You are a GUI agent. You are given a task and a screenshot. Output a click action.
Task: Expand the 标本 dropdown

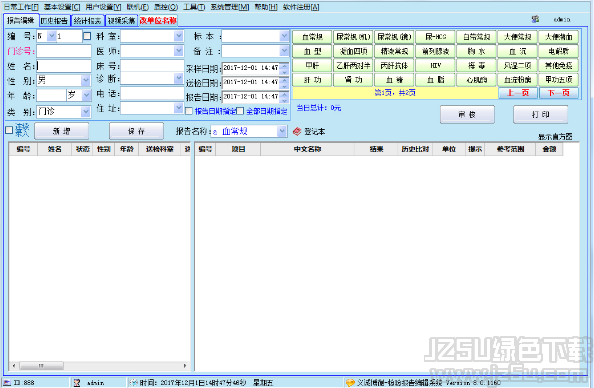(284, 36)
